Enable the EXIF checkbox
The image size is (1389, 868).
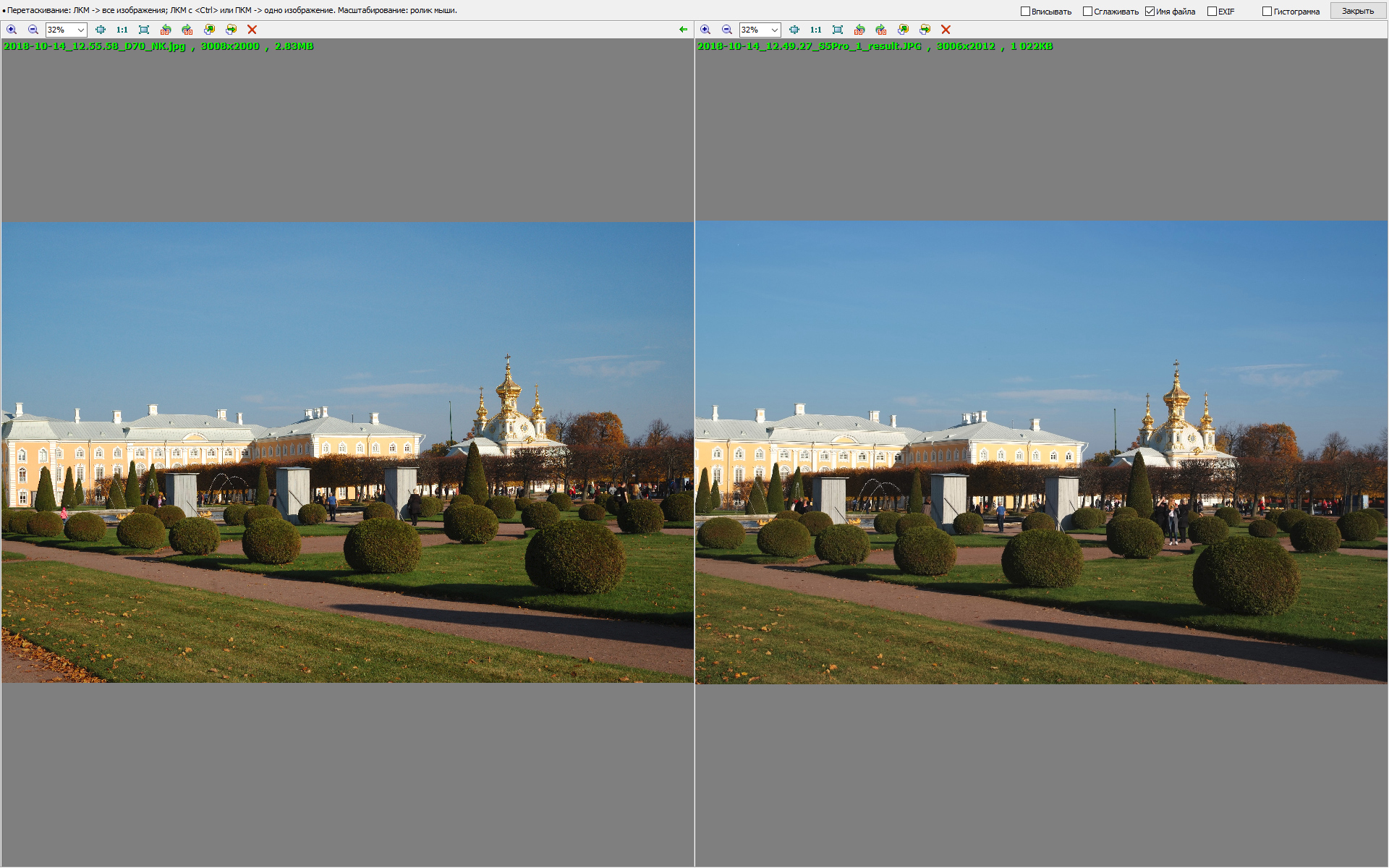[1212, 12]
